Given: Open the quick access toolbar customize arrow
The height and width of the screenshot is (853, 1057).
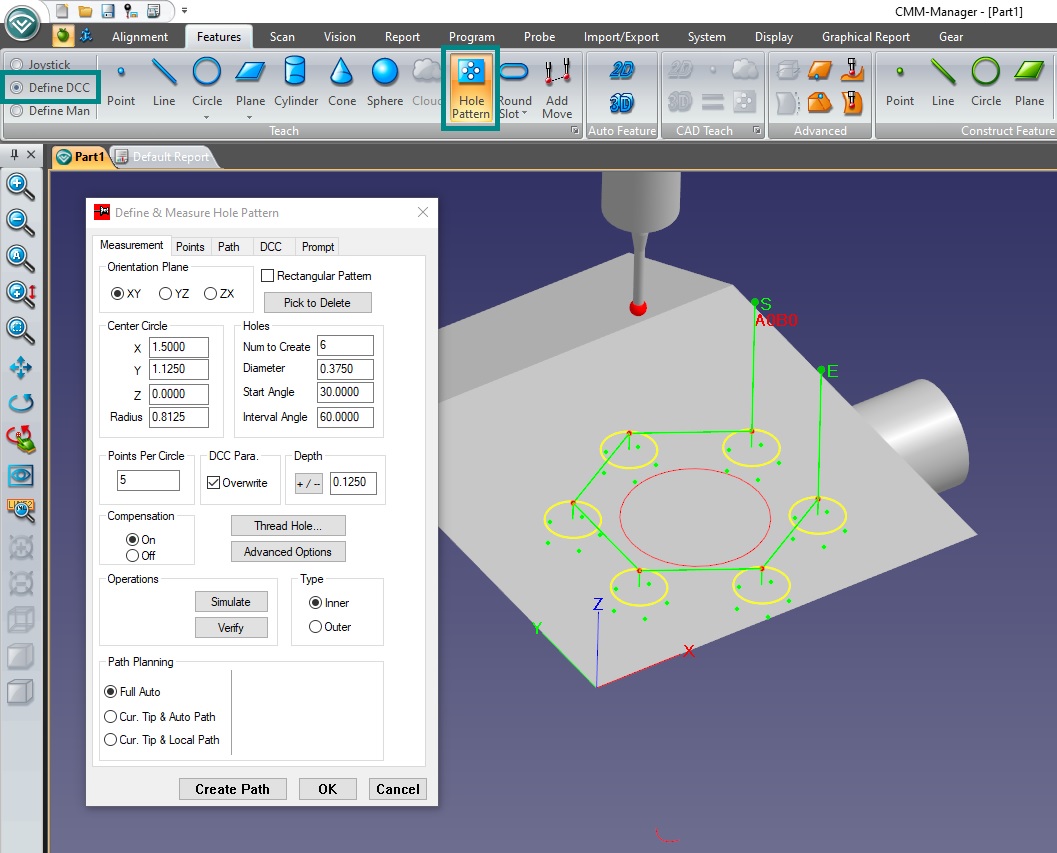Looking at the screenshot, I should [184, 11].
